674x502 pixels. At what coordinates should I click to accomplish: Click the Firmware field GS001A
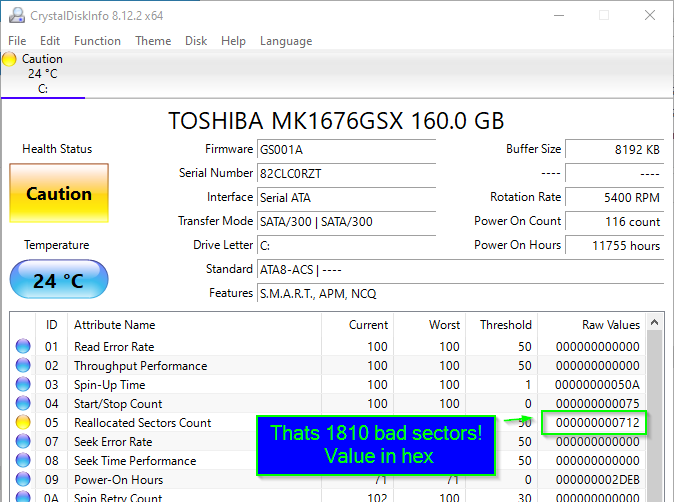tap(346, 150)
